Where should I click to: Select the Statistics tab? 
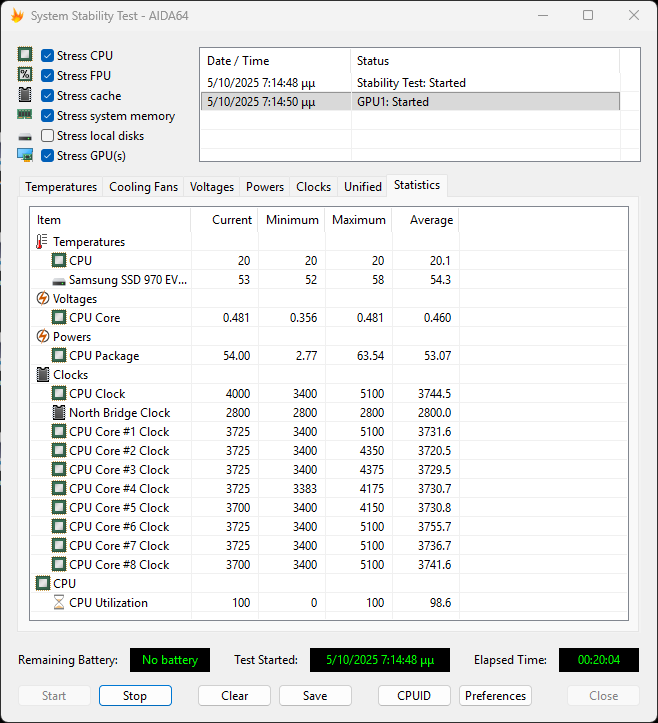(417, 185)
